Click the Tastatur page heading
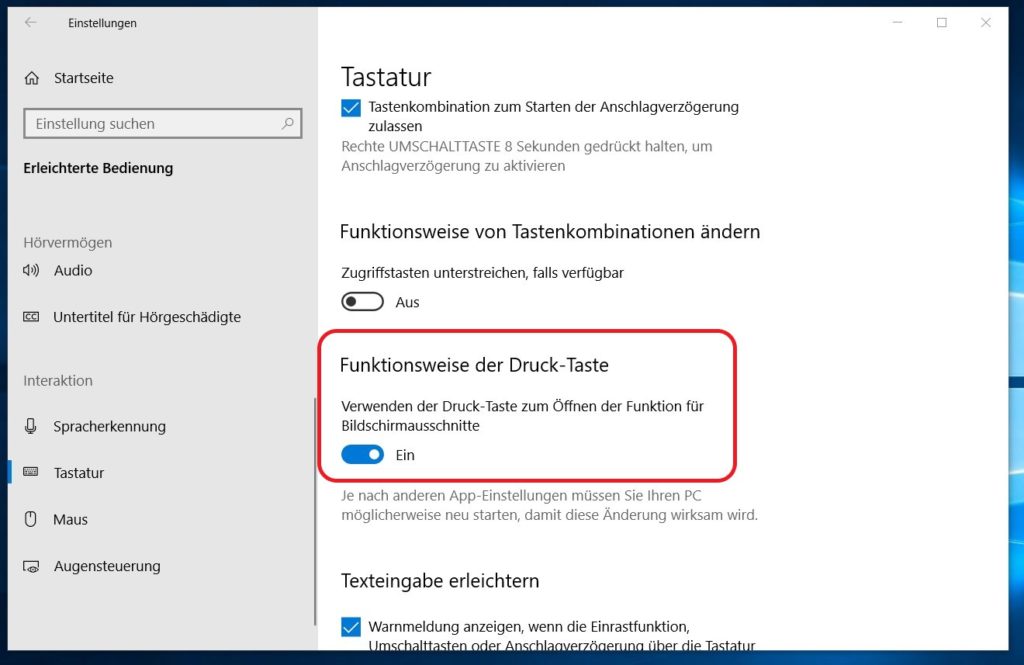This screenshot has width=1024, height=665. [x=386, y=77]
